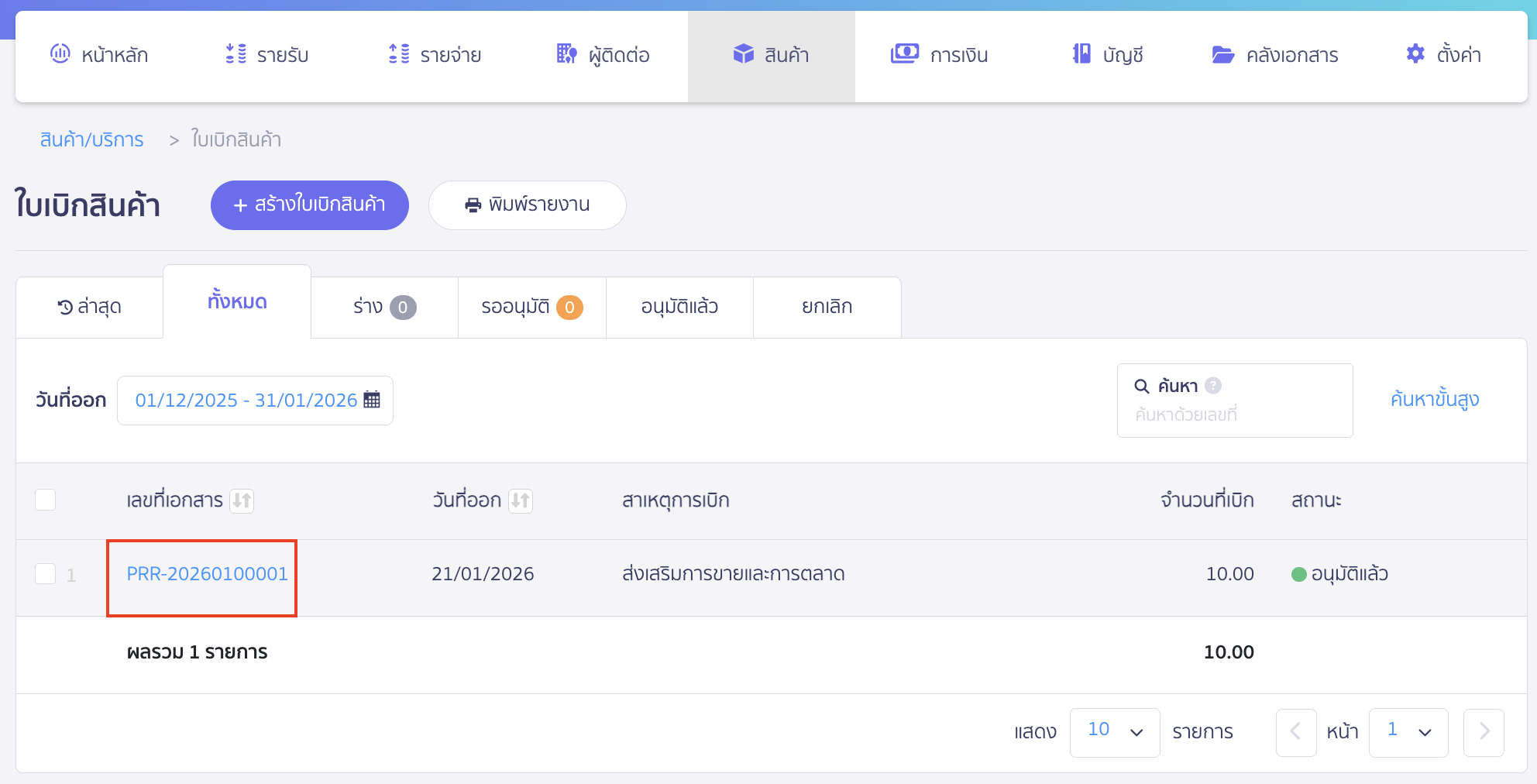Open the คลังเอกสาร (document storage) icon
Image resolution: width=1537 pixels, height=784 pixels.
[x=1222, y=54]
